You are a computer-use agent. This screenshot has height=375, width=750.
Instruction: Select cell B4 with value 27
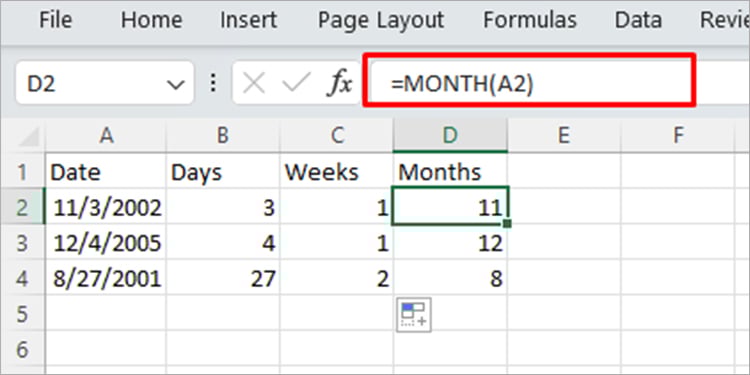click(223, 278)
